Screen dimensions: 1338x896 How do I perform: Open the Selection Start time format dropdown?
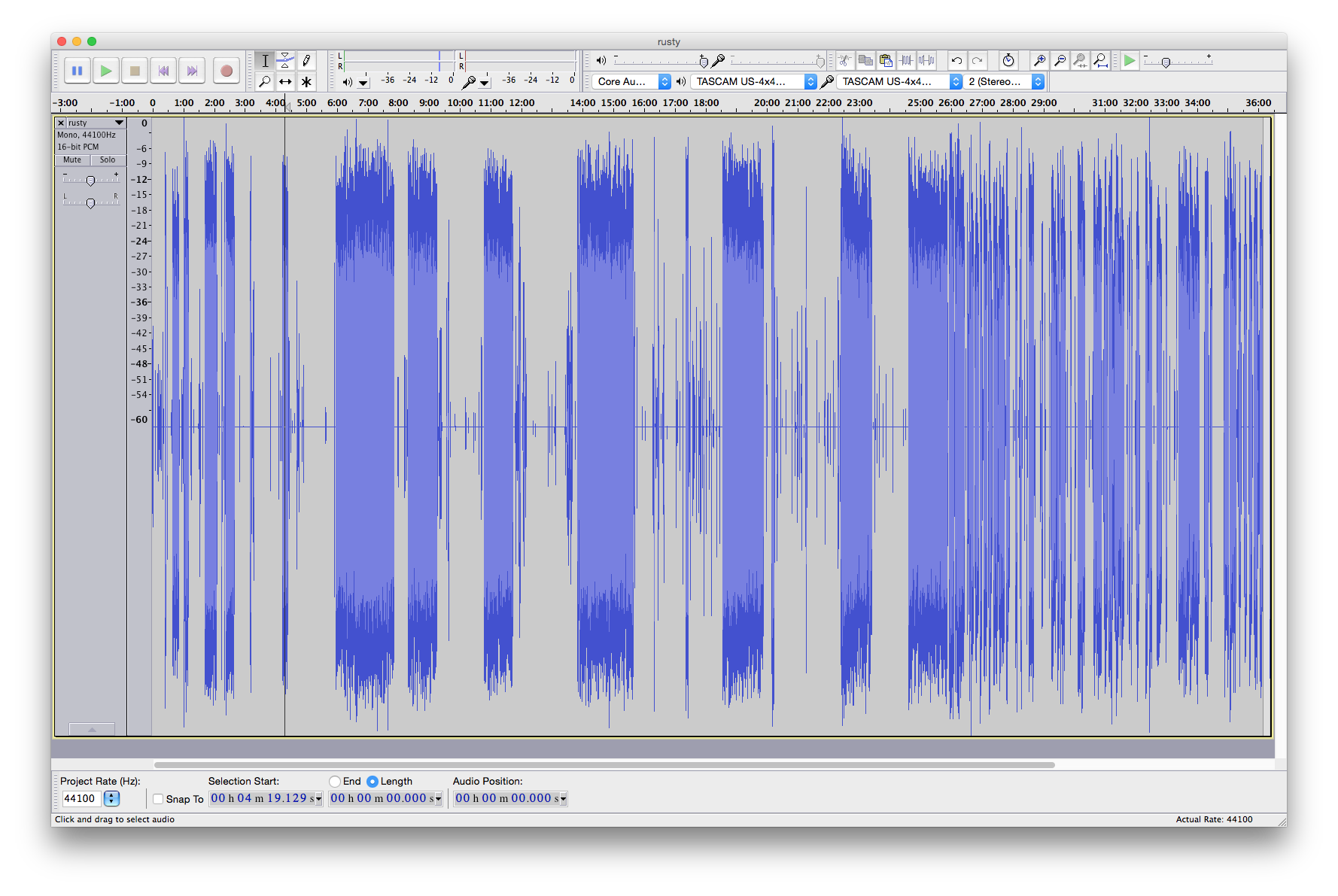(x=318, y=800)
